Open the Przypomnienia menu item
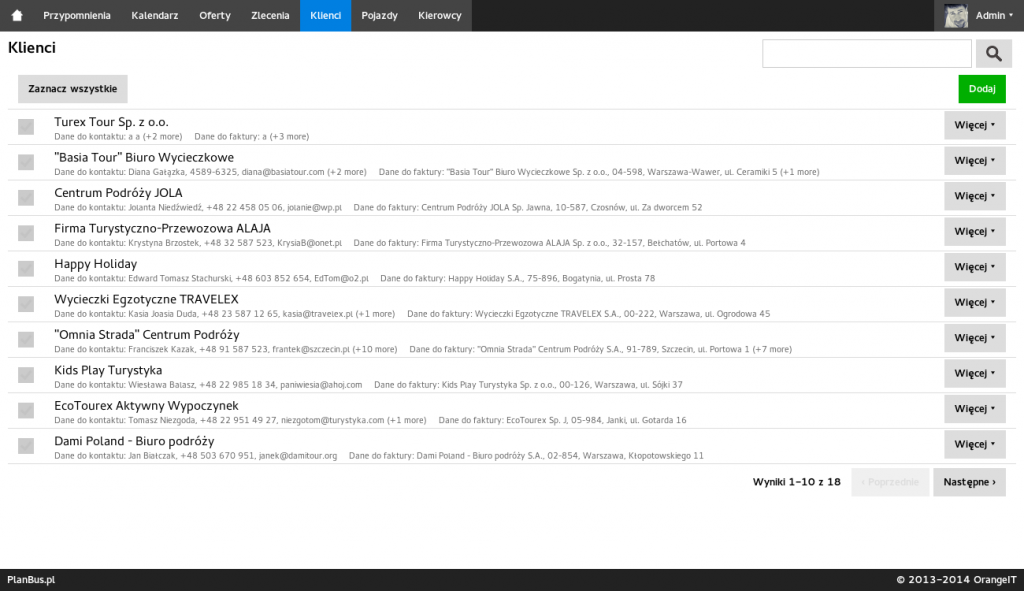Screen dimensions: 1024x591 77,15
